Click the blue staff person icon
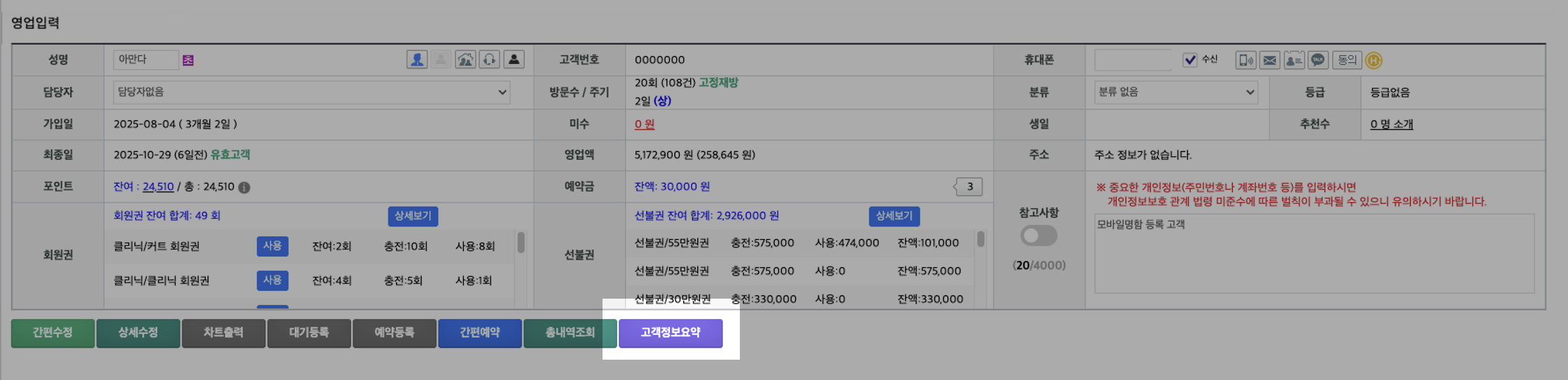The image size is (1568, 380). (417, 60)
